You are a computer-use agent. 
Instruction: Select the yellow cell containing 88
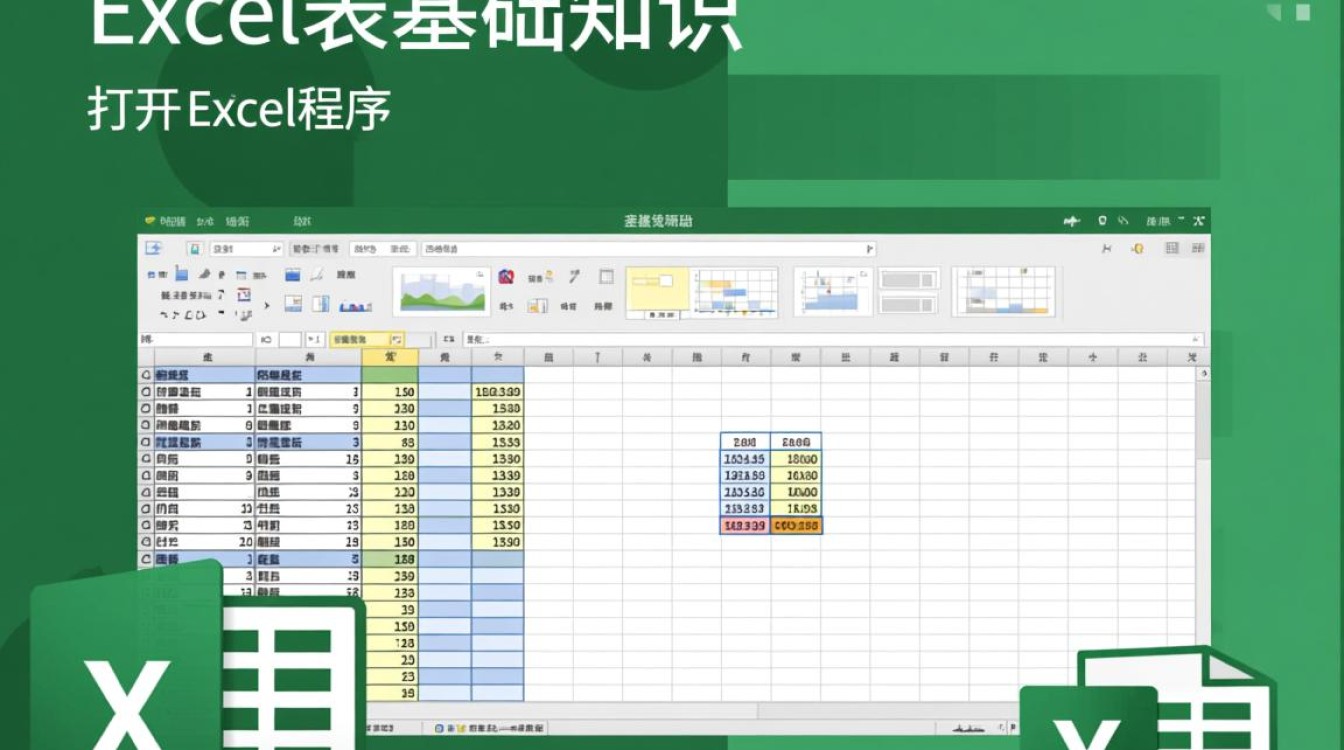coord(390,442)
